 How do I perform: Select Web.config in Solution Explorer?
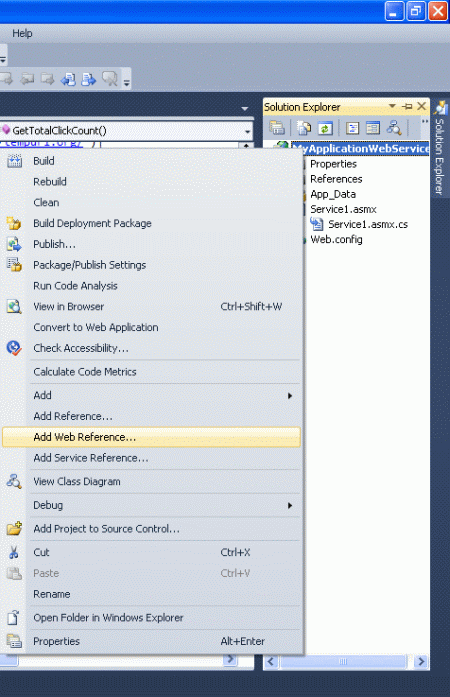tap(336, 240)
